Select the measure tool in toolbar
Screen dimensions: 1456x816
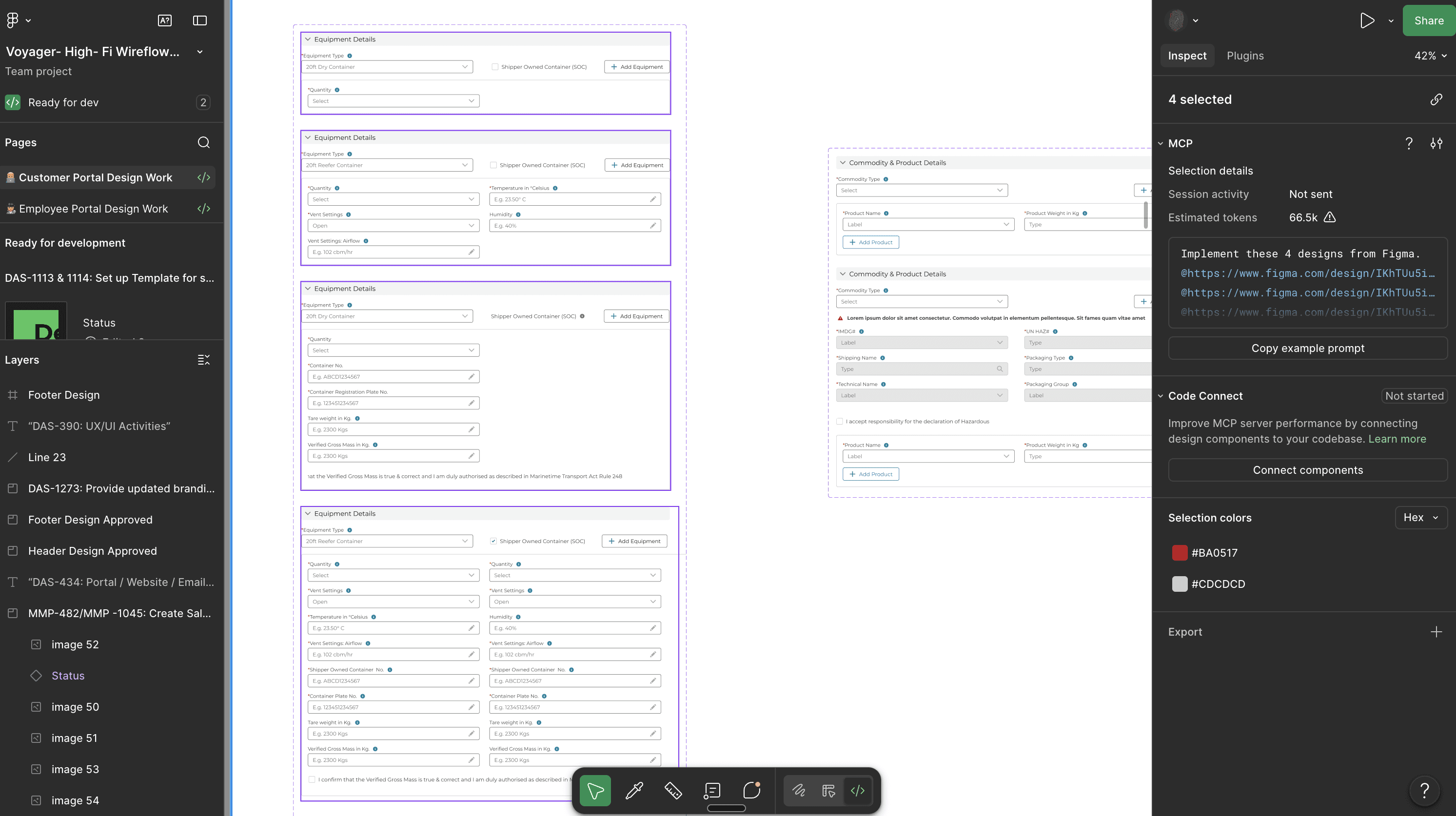673,791
